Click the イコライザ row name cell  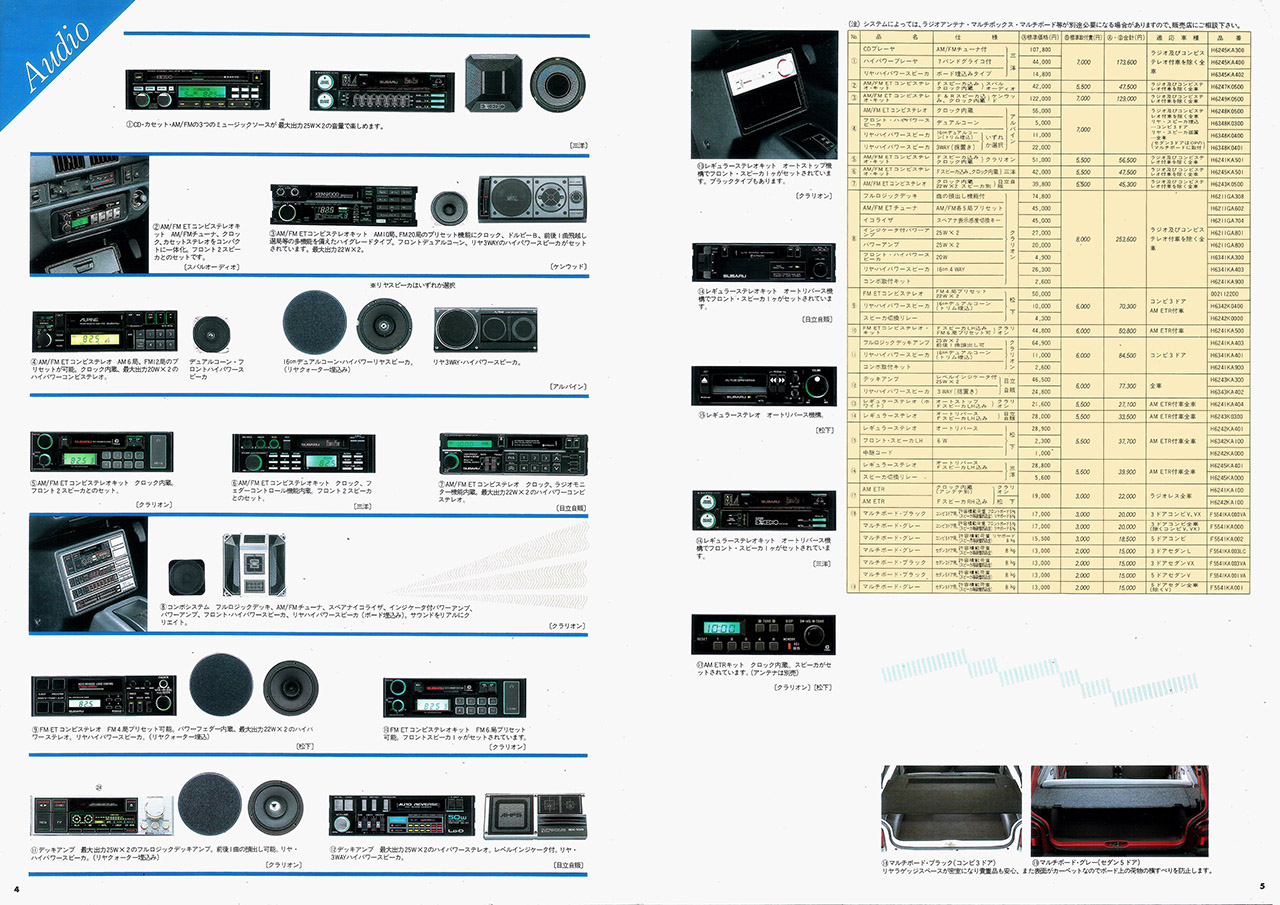[x=897, y=220]
